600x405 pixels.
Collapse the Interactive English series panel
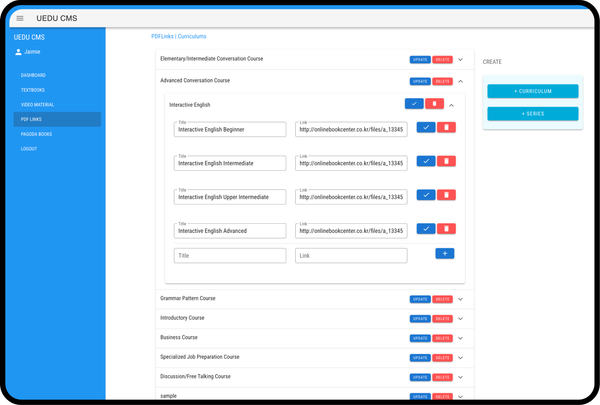pyautogui.click(x=452, y=104)
